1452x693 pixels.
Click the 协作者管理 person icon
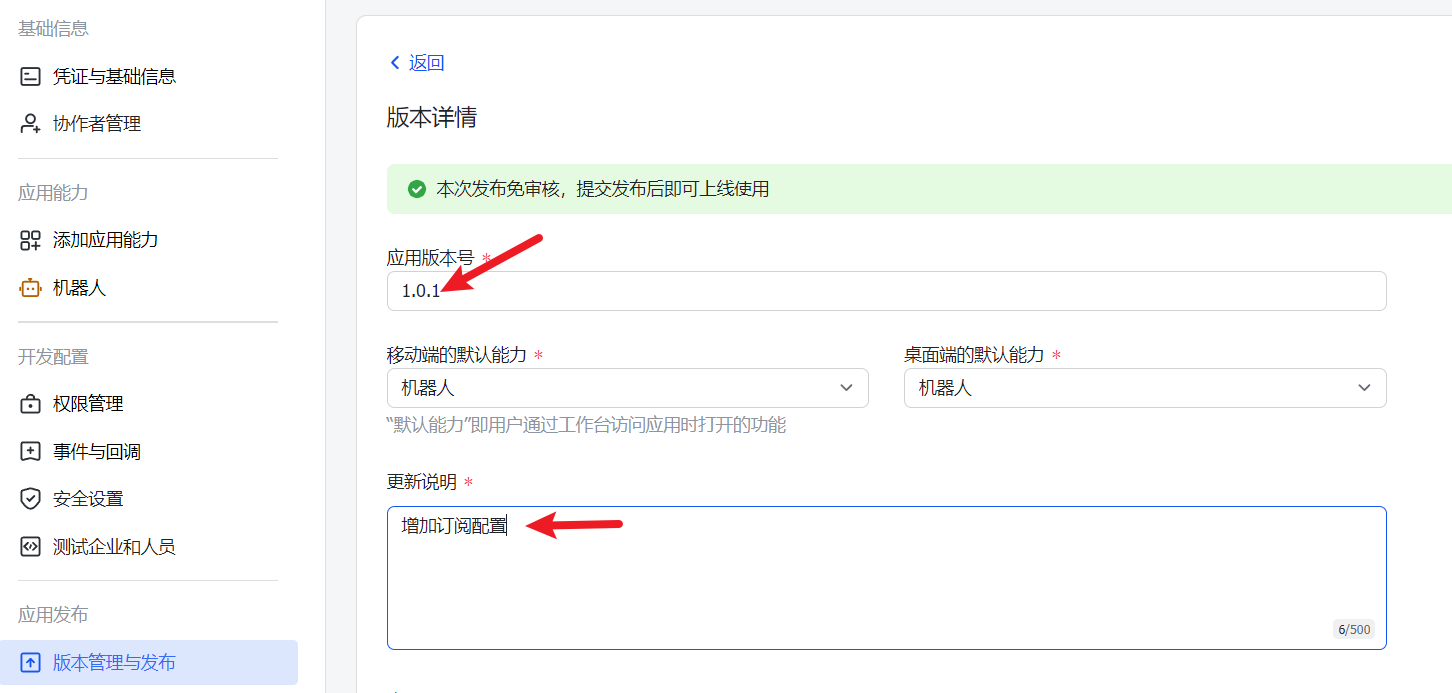30,124
